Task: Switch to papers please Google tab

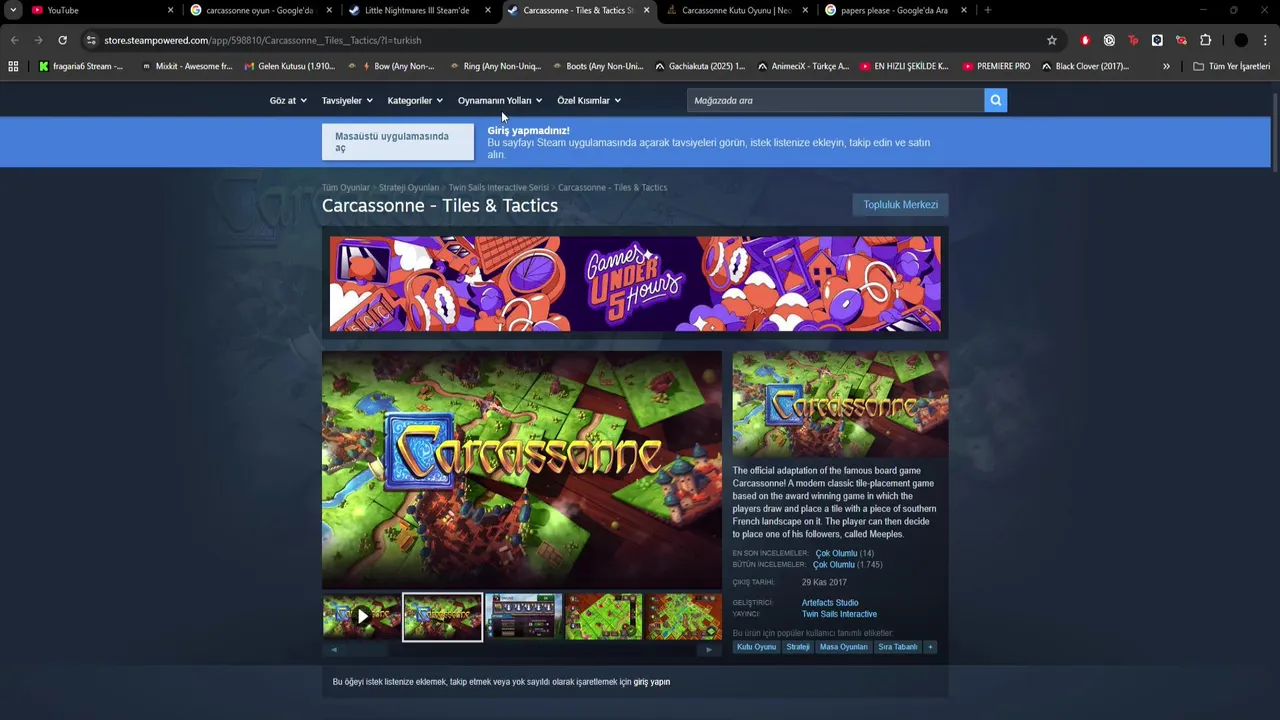Action: point(895,10)
